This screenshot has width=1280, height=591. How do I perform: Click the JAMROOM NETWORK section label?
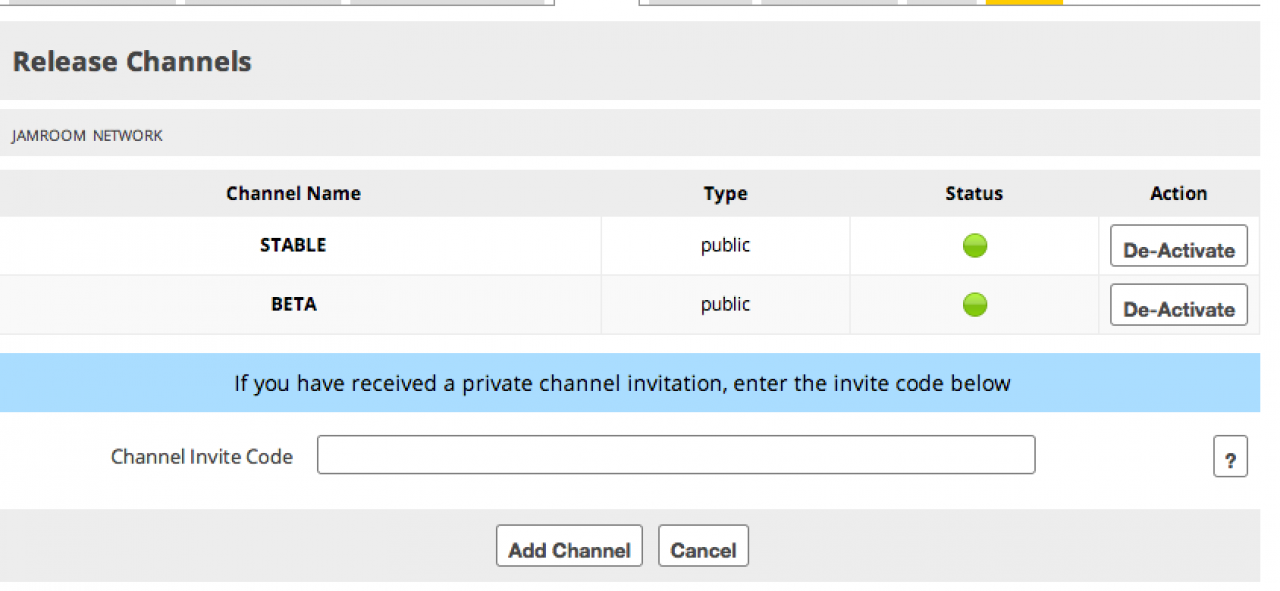click(x=87, y=135)
